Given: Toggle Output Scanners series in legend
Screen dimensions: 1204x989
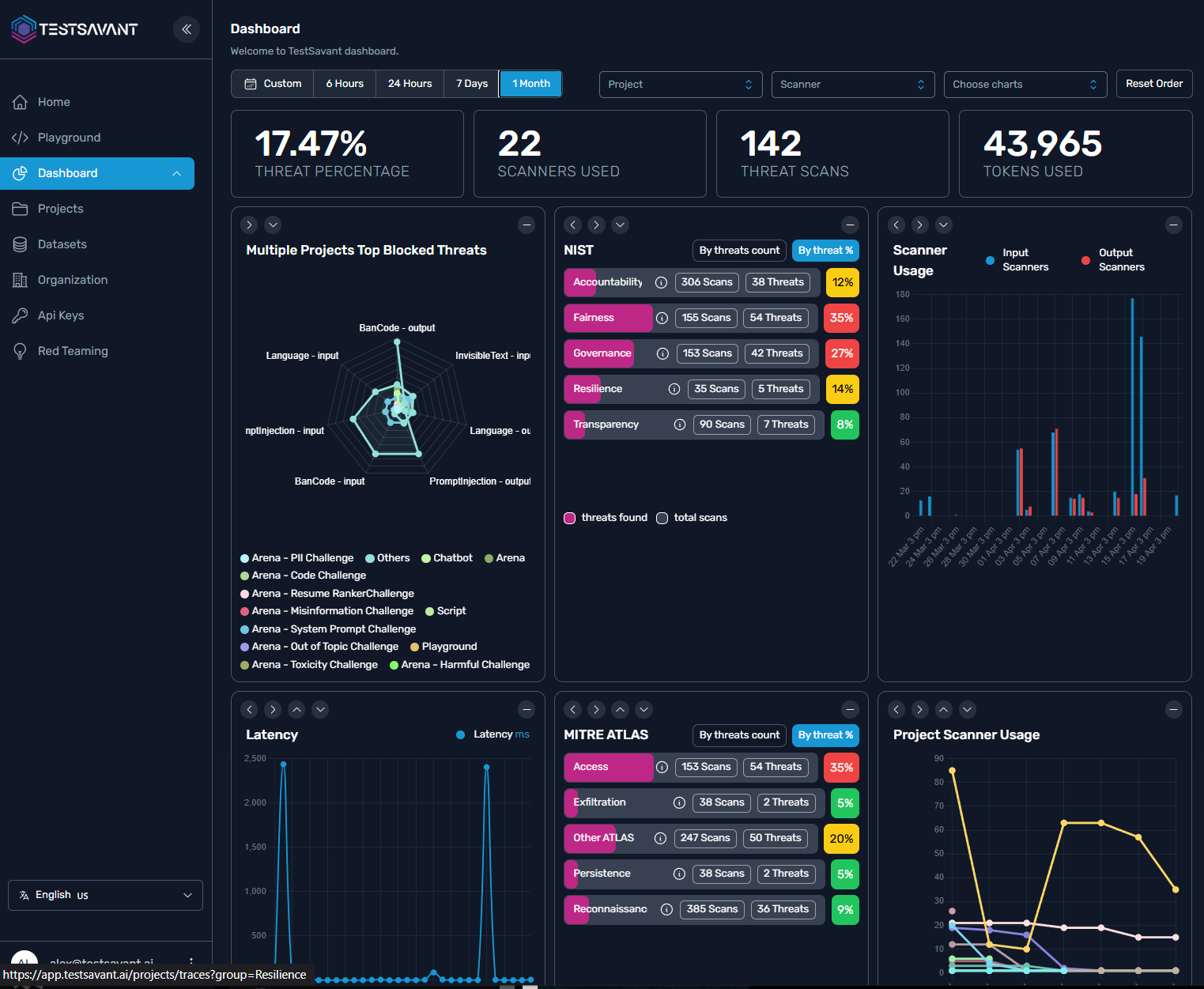Looking at the screenshot, I should [1085, 260].
